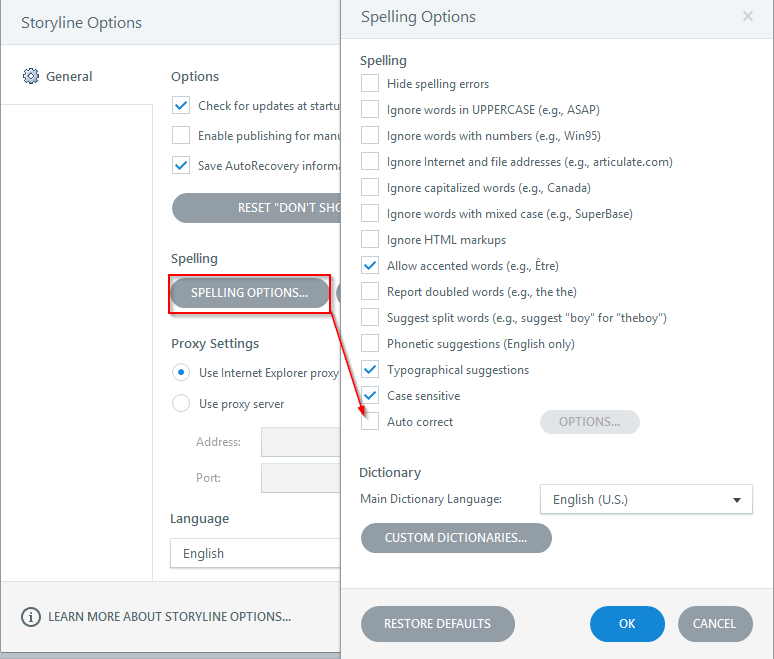The width and height of the screenshot is (774, 659).
Task: Uncheck Allow accented words
Action: point(370,266)
